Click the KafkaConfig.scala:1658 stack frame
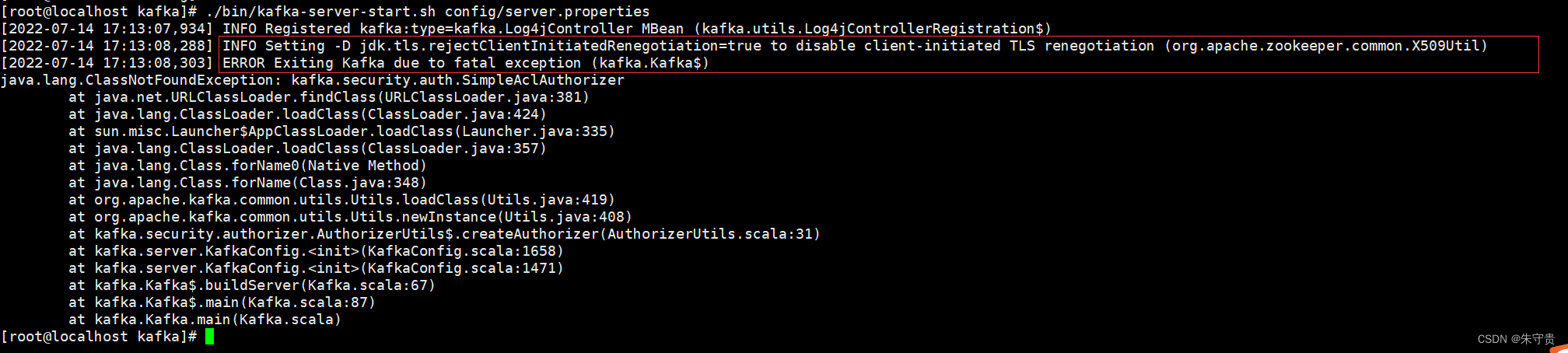The width and height of the screenshot is (1568, 353). [316, 251]
